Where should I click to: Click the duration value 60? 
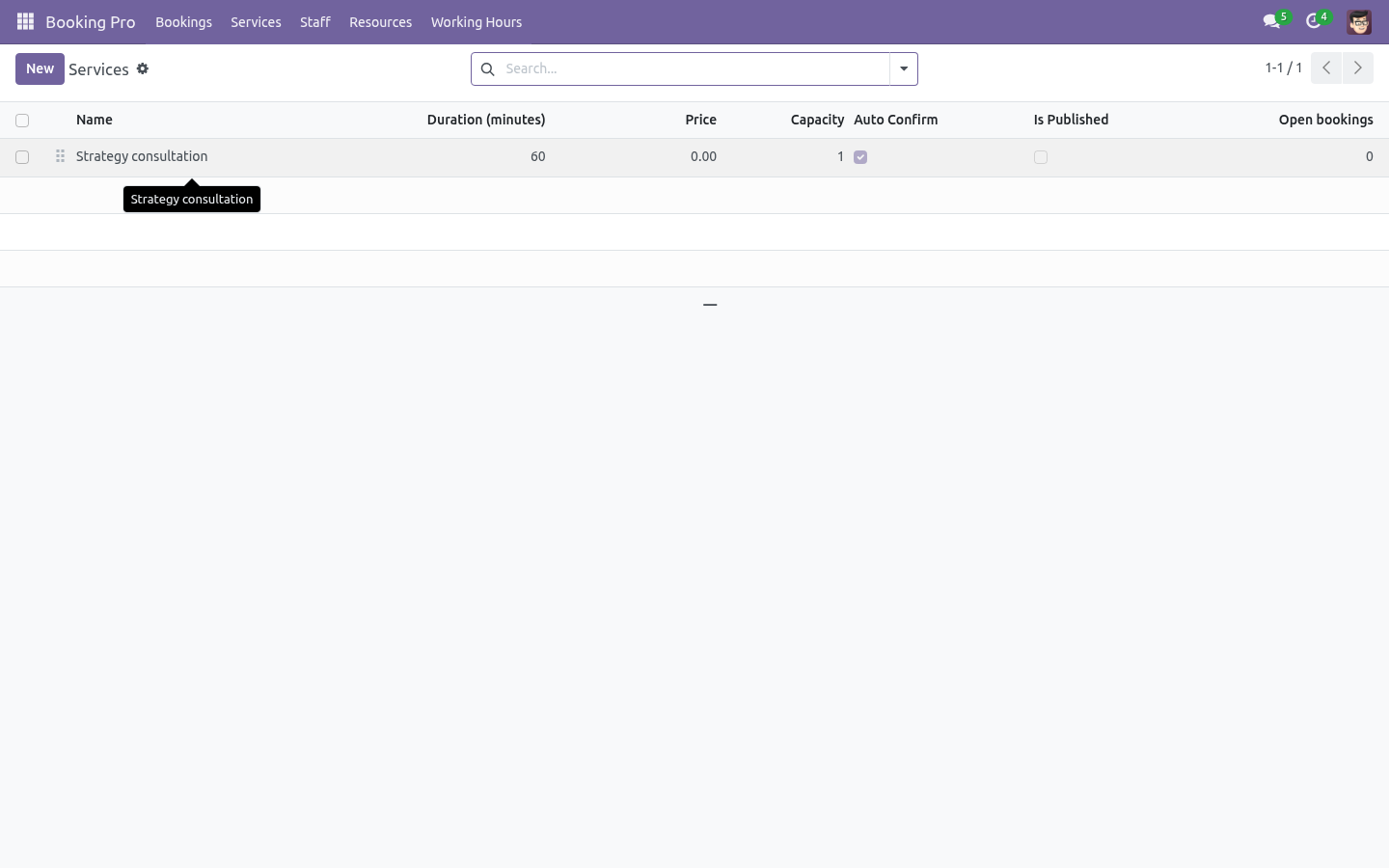click(537, 156)
